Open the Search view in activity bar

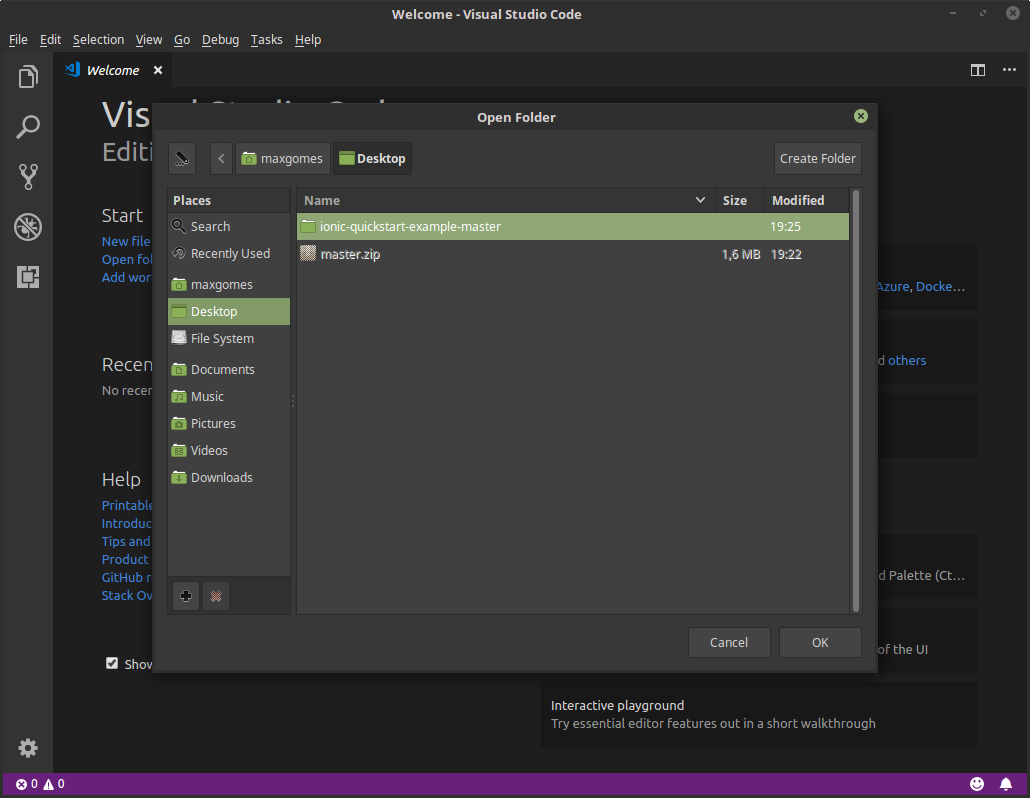[28, 127]
